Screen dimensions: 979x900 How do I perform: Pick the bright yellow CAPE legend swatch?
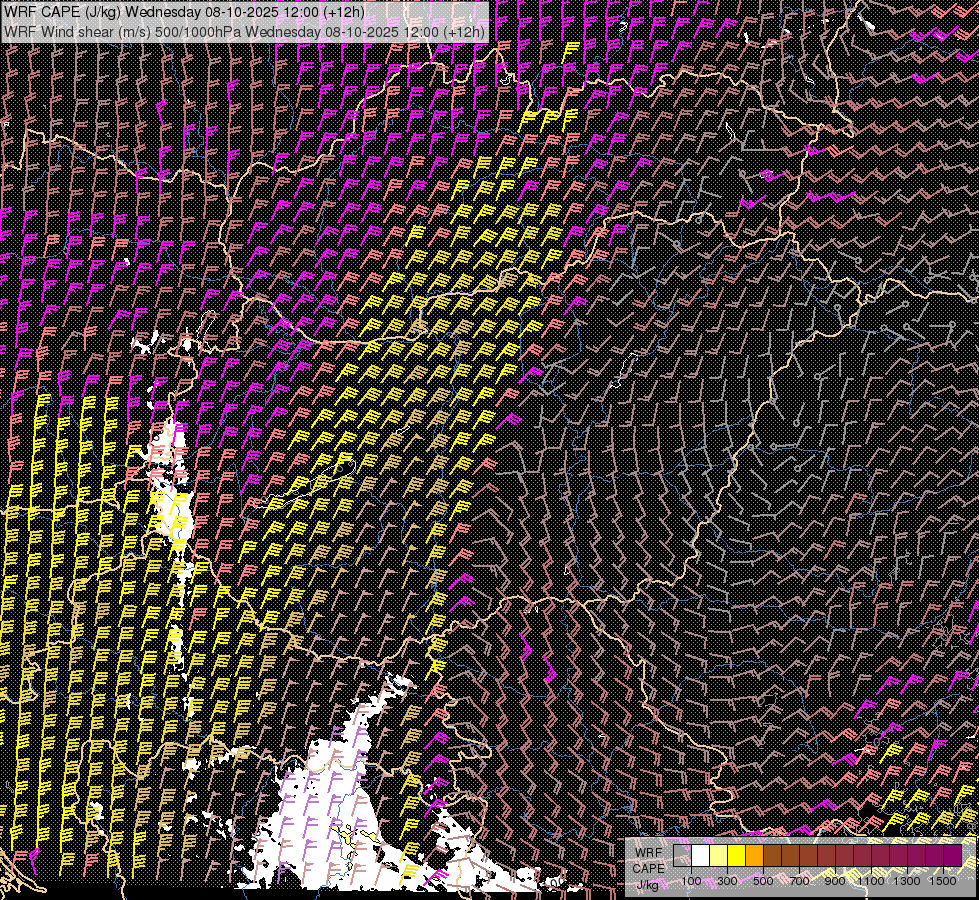(737, 856)
